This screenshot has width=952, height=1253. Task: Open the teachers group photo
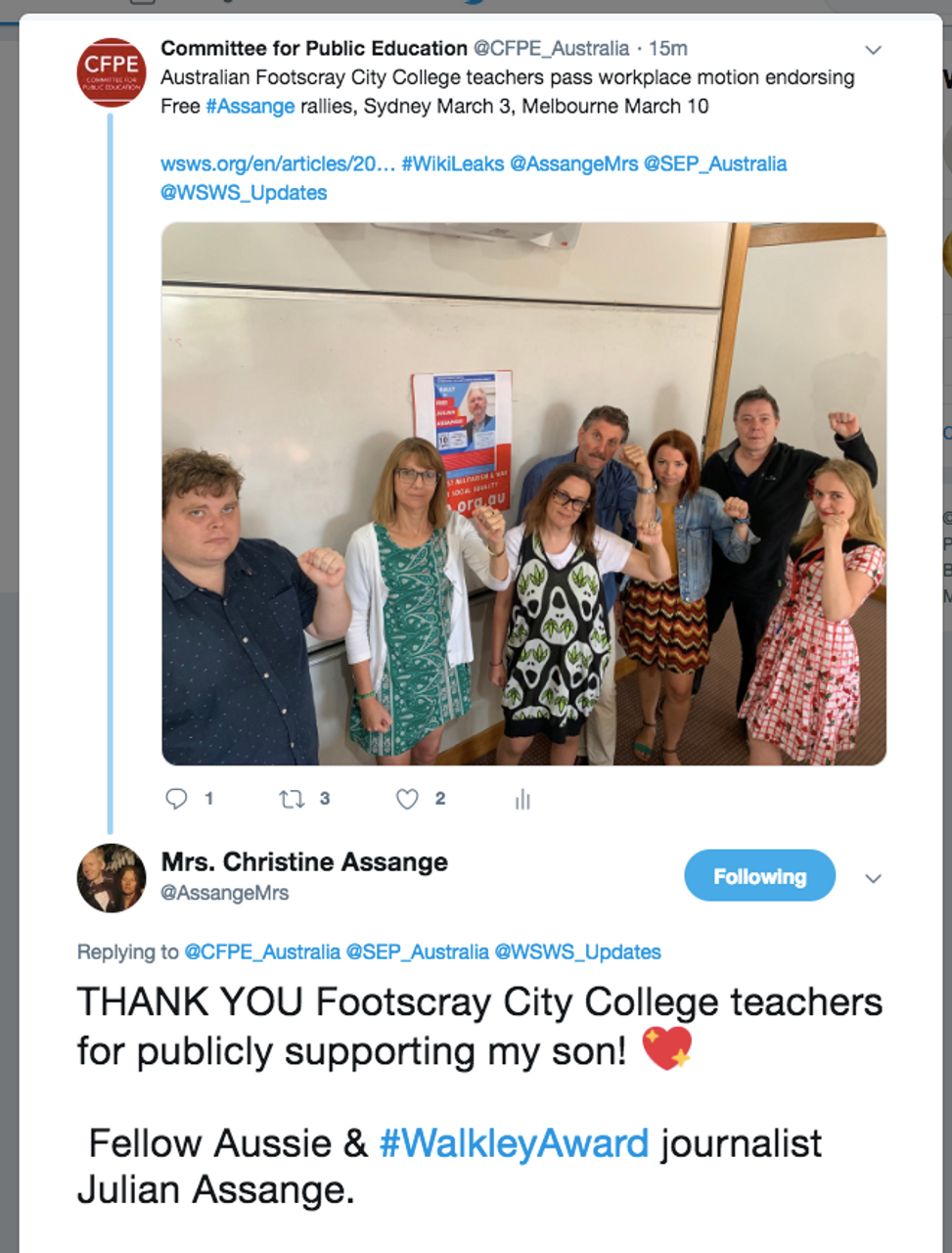(523, 493)
